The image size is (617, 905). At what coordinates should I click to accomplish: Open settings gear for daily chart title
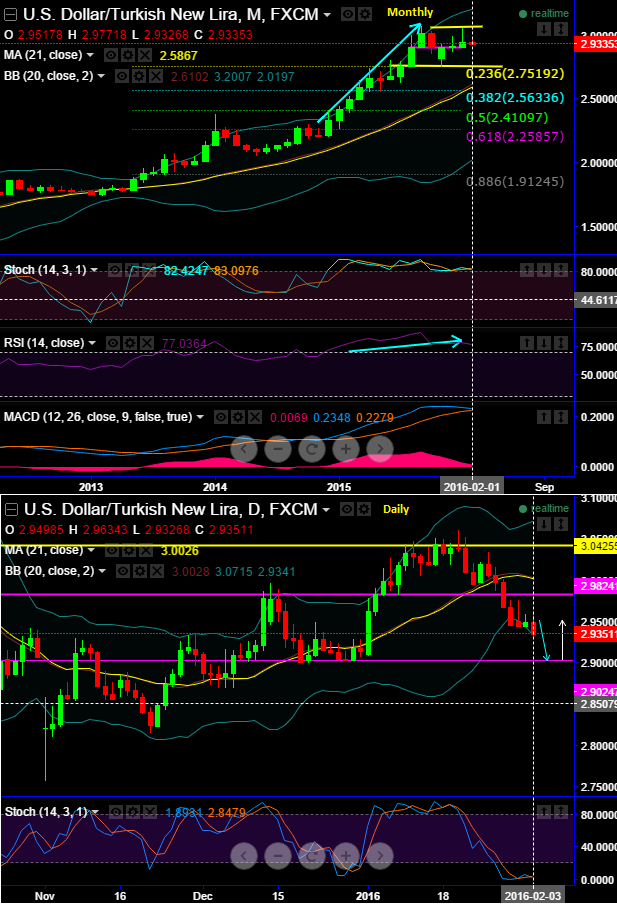[x=364, y=509]
